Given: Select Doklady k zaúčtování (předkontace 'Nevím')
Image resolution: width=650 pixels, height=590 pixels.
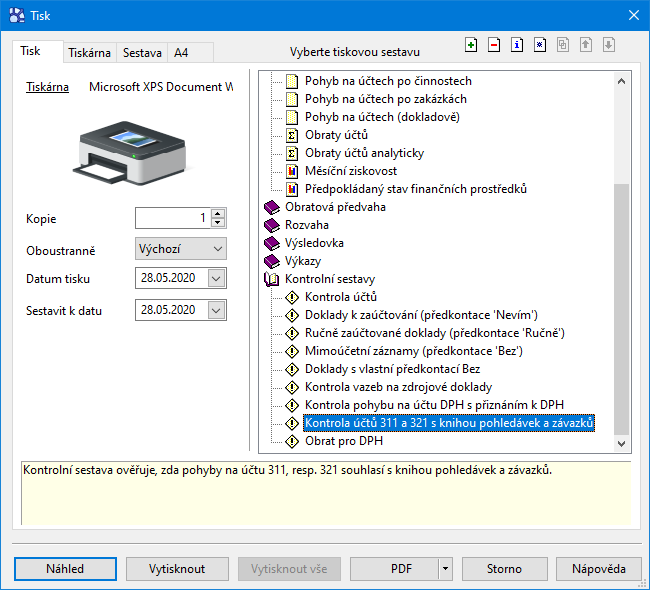Looking at the screenshot, I should click(x=421, y=315).
